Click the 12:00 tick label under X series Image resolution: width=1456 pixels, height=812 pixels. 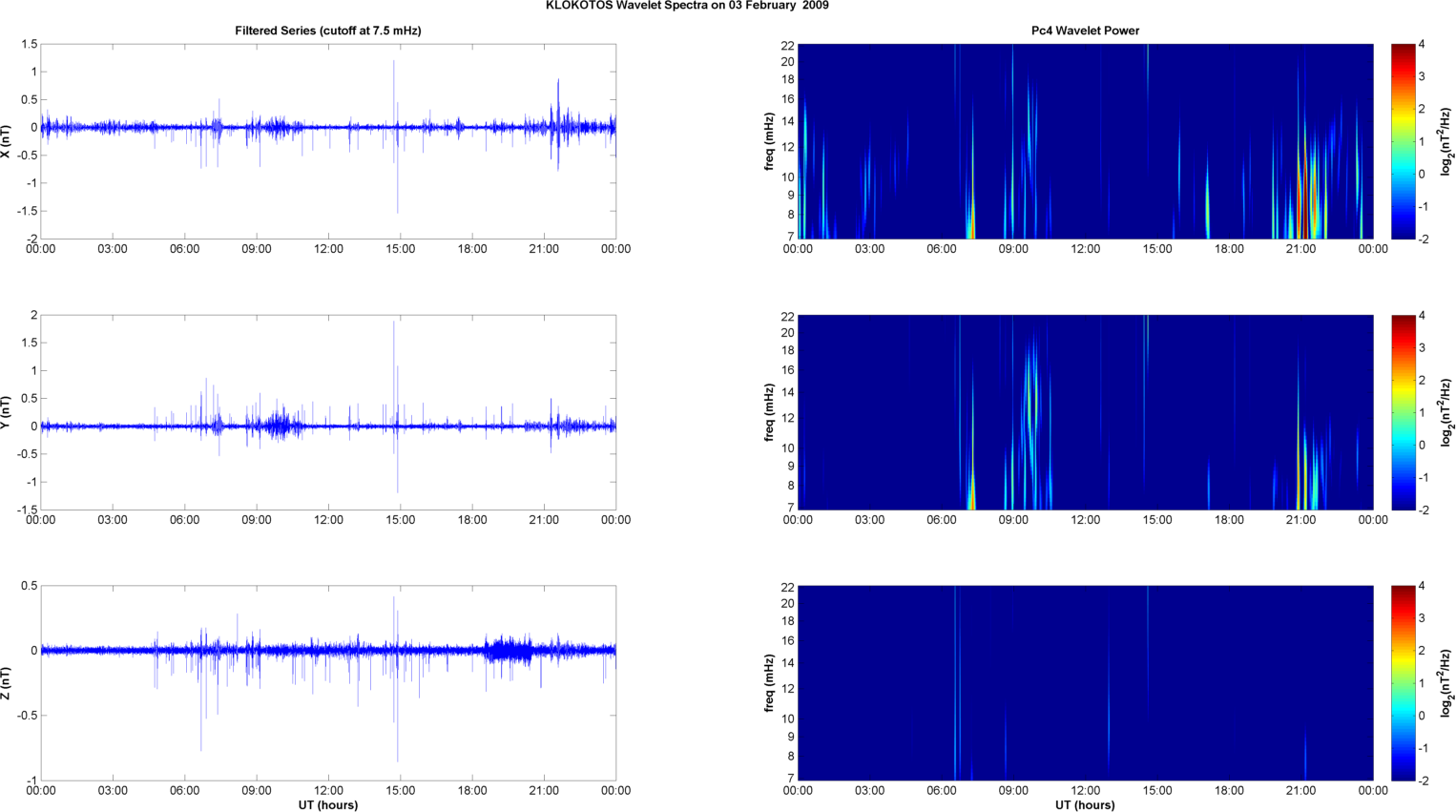328,249
